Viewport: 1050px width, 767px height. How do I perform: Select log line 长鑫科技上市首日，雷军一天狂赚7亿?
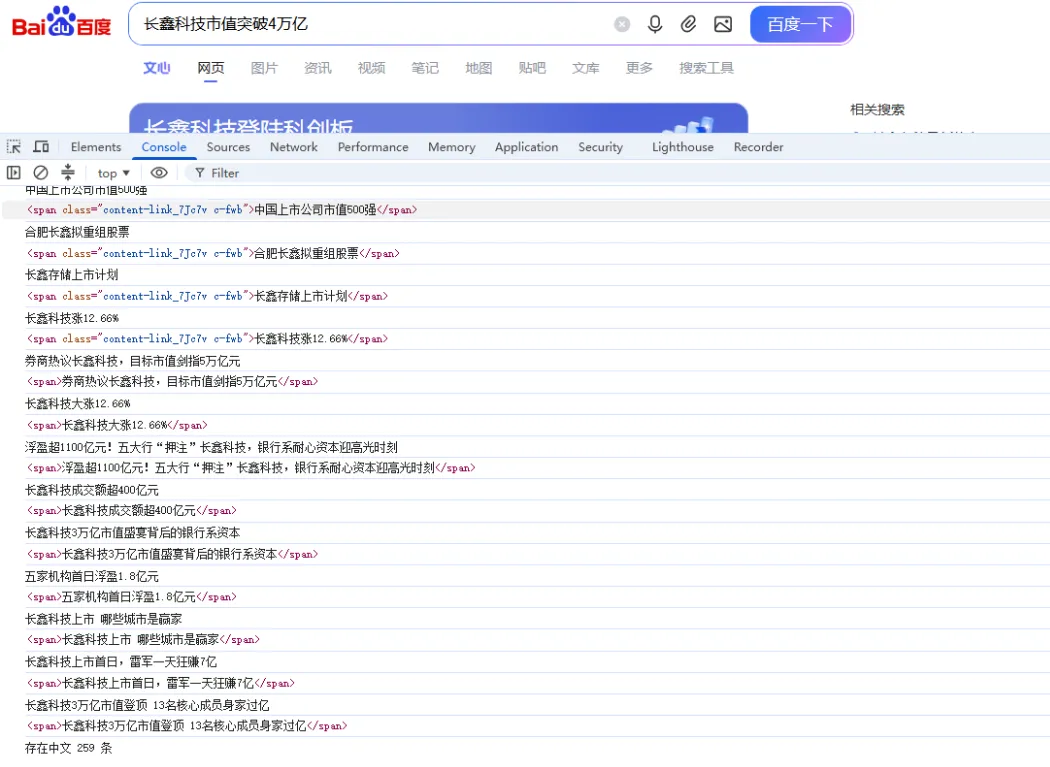pyautogui.click(x=121, y=662)
